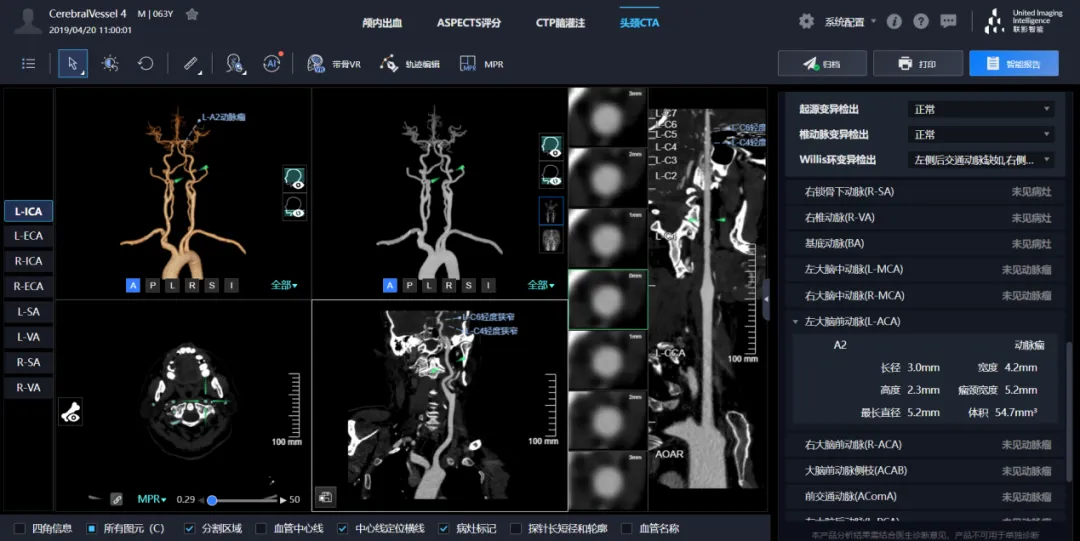This screenshot has width=1080, height=541.
Task: Uncheck the 分割区域 checkbox
Action: point(190,528)
